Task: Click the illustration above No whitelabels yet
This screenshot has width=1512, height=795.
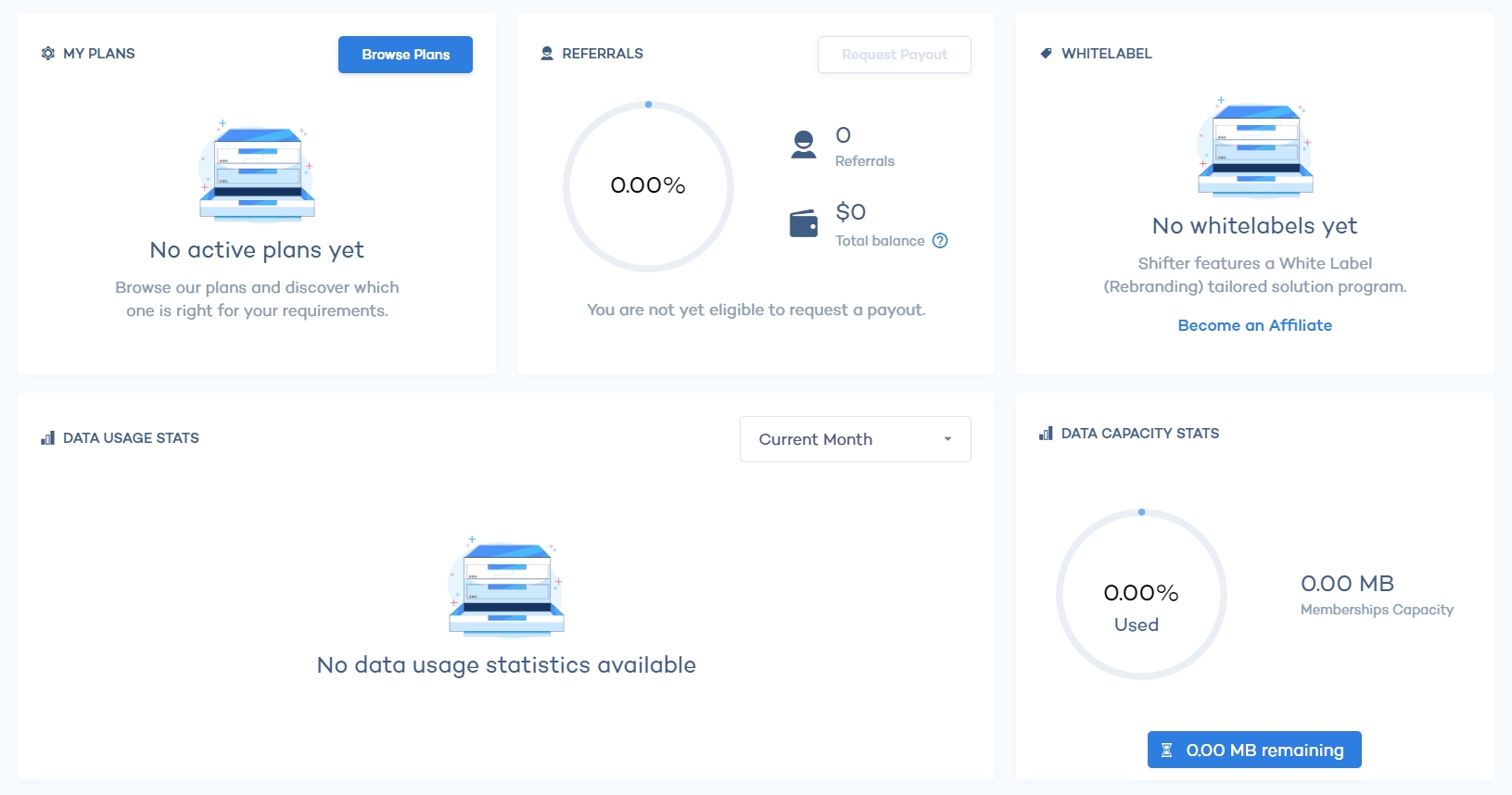Action: coord(1255,147)
